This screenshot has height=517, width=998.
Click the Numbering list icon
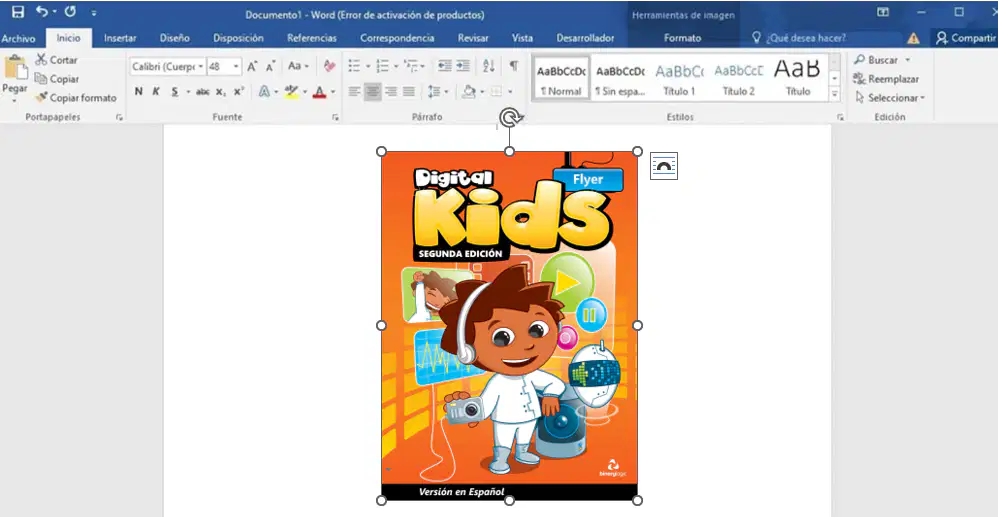point(382,66)
